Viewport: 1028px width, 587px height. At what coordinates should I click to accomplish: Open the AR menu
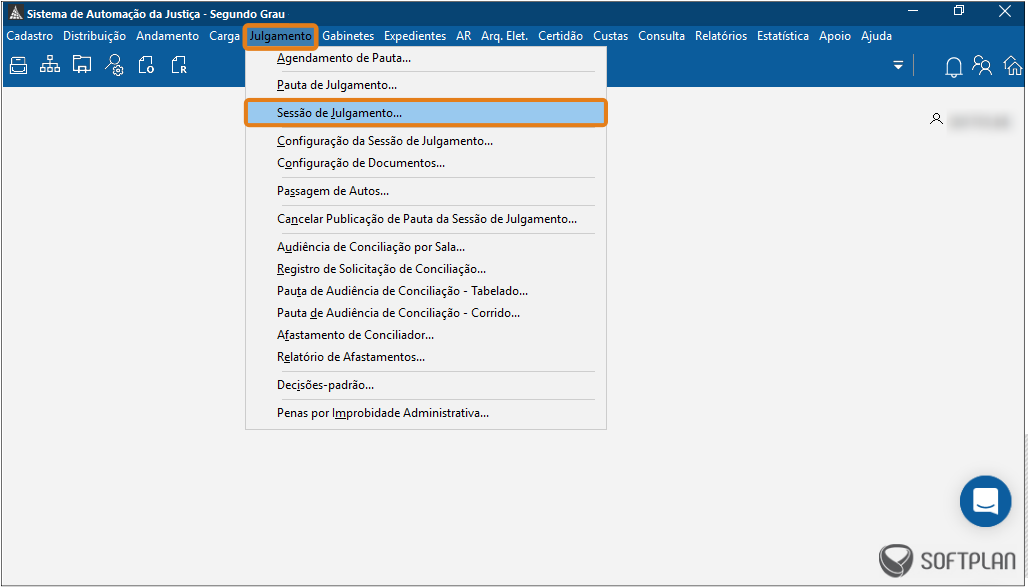[464, 36]
